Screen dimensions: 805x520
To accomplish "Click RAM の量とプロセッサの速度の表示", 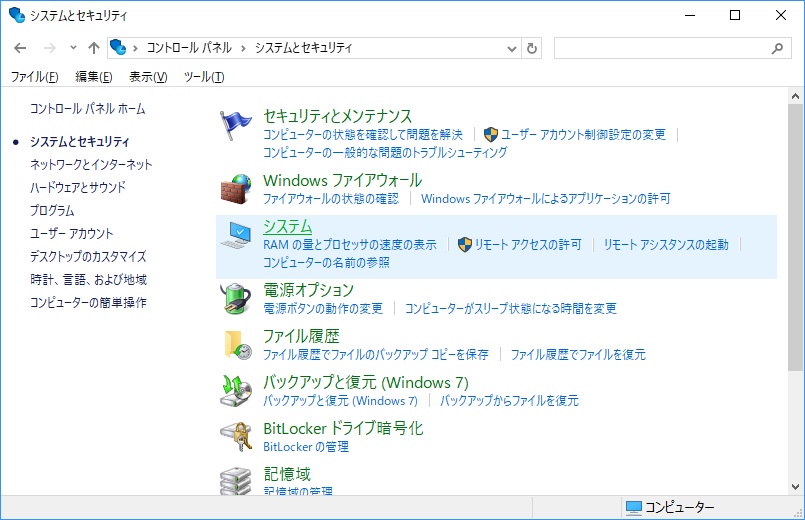I will tap(350, 245).
